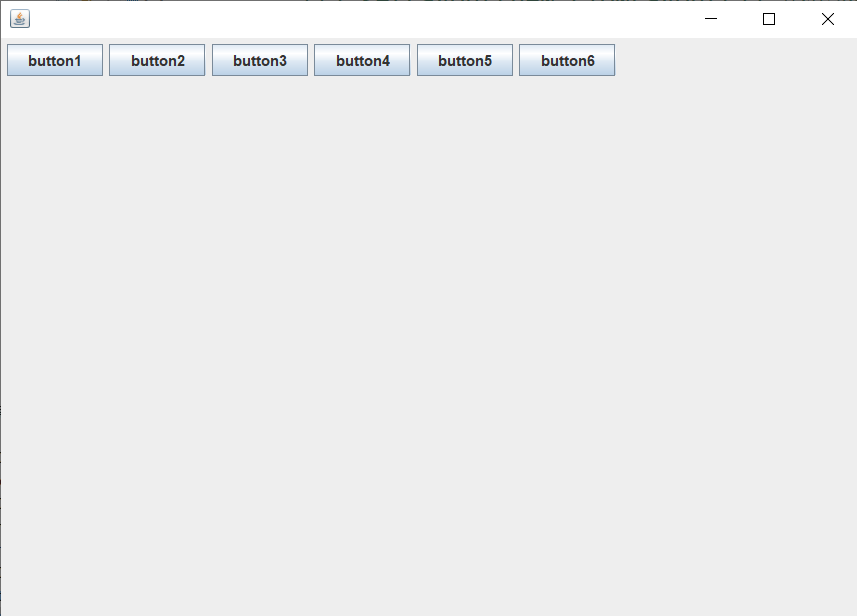This screenshot has width=857, height=616.
Task: Hit the button4 button
Action: click(362, 60)
